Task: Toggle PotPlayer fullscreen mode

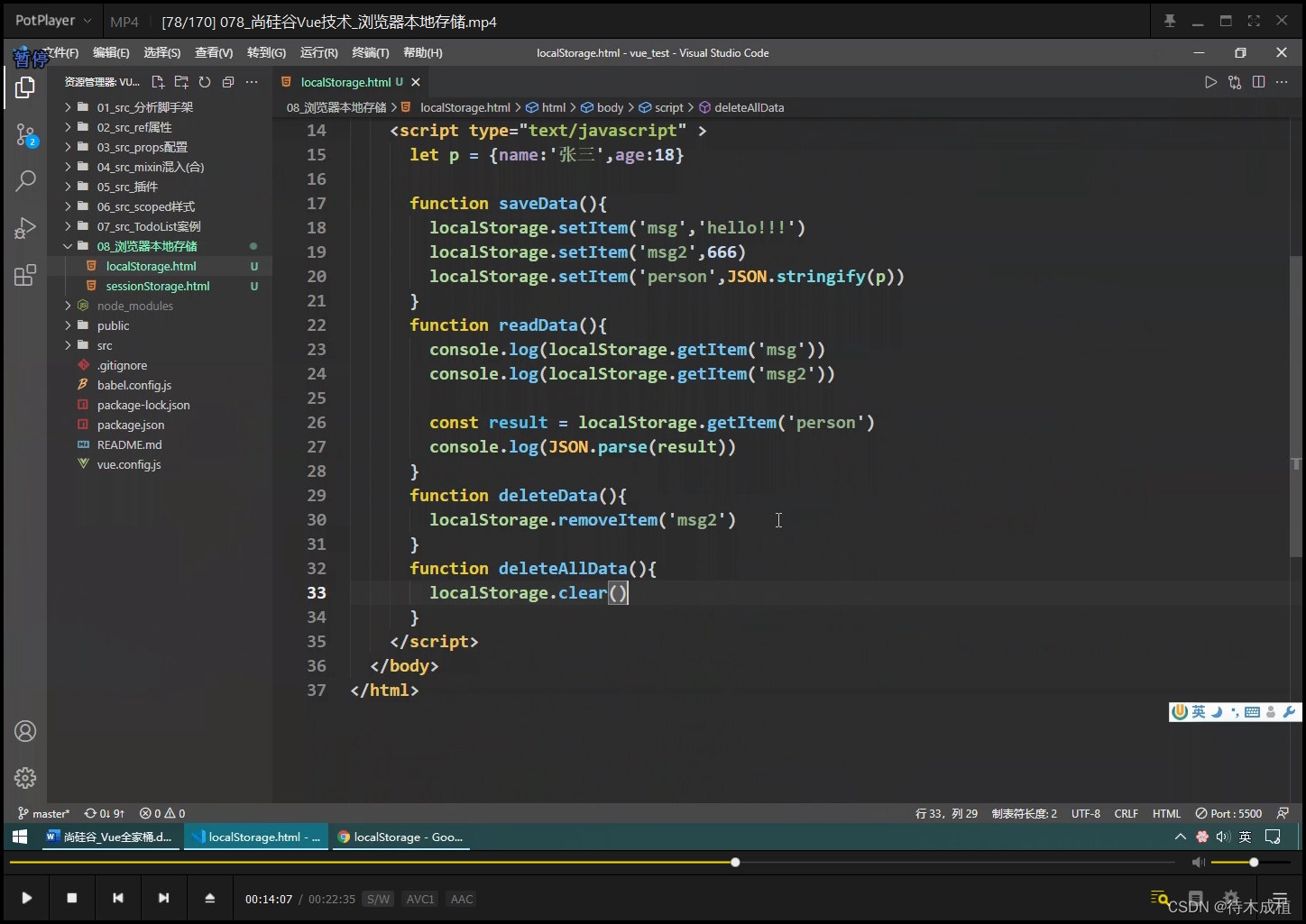Action: 1254,21
